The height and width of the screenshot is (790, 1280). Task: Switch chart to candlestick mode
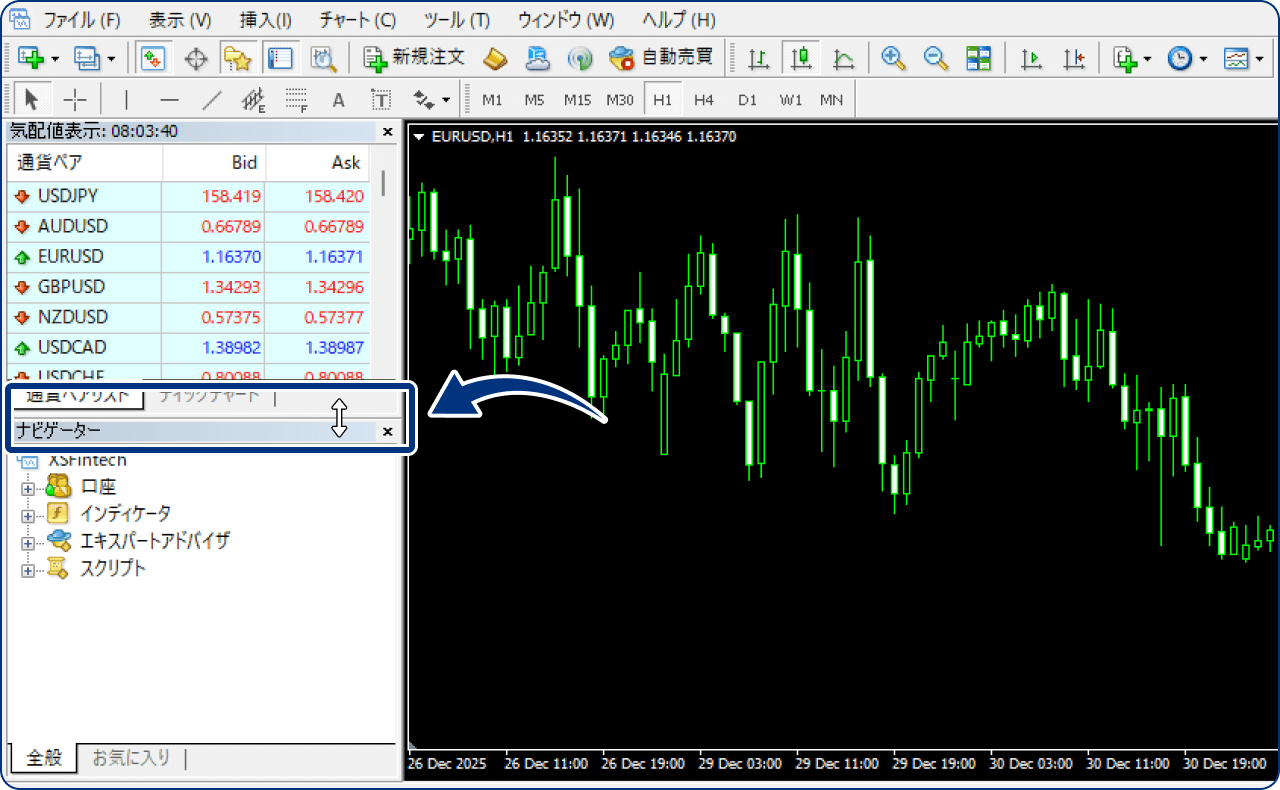801,58
